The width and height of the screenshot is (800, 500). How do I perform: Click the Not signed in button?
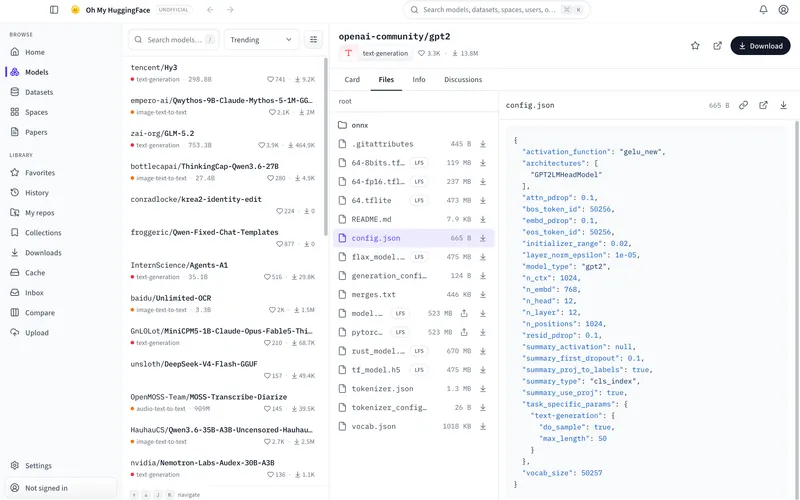[61, 488]
